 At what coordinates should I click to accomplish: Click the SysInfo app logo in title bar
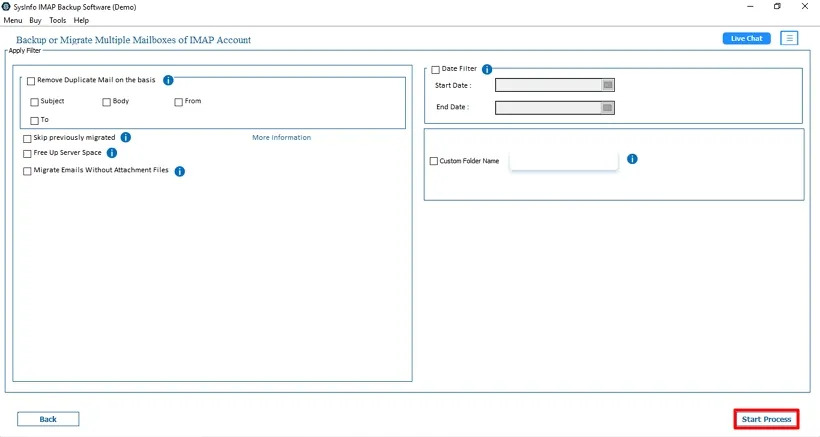tap(6, 7)
